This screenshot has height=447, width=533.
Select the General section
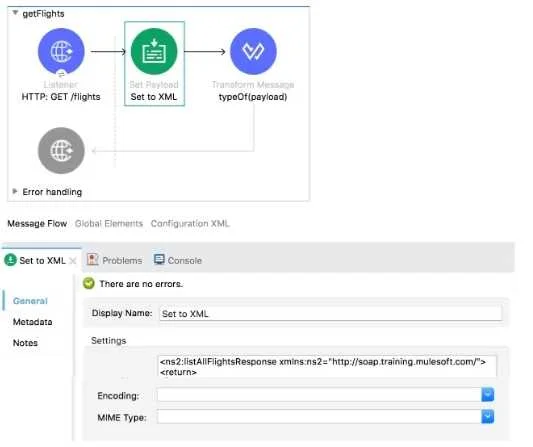[30, 301]
